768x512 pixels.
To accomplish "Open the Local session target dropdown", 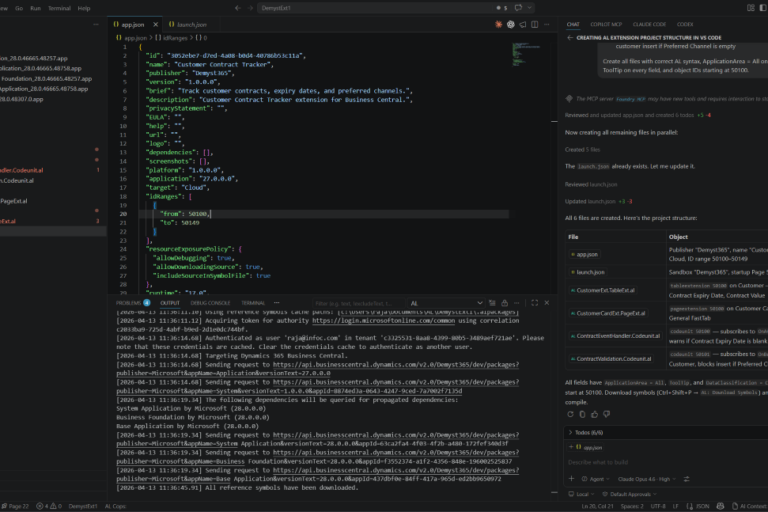I will click(x=581, y=494).
